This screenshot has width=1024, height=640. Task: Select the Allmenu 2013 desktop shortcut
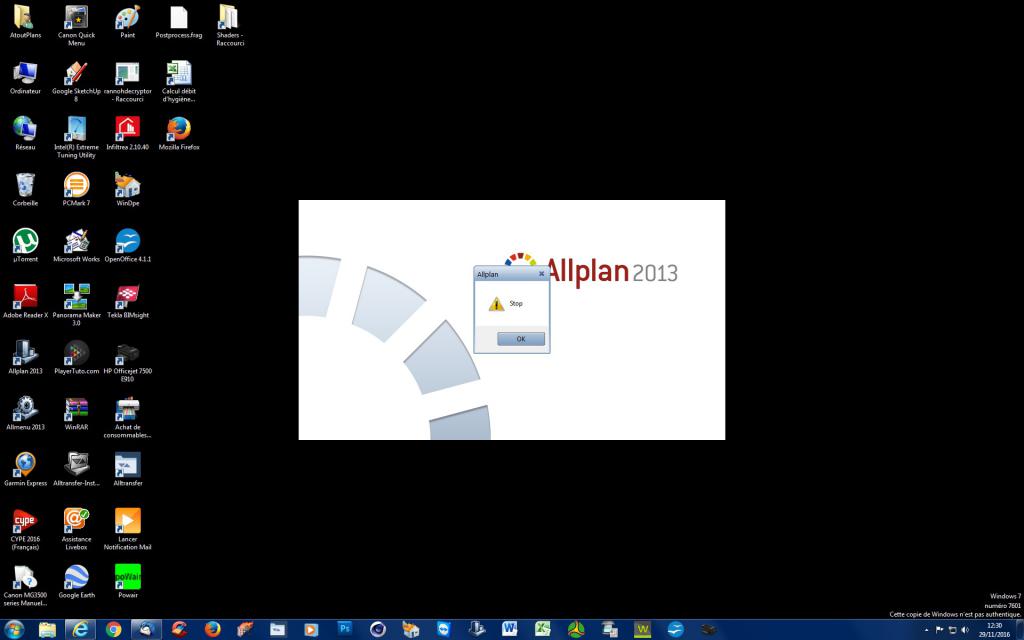(x=25, y=415)
